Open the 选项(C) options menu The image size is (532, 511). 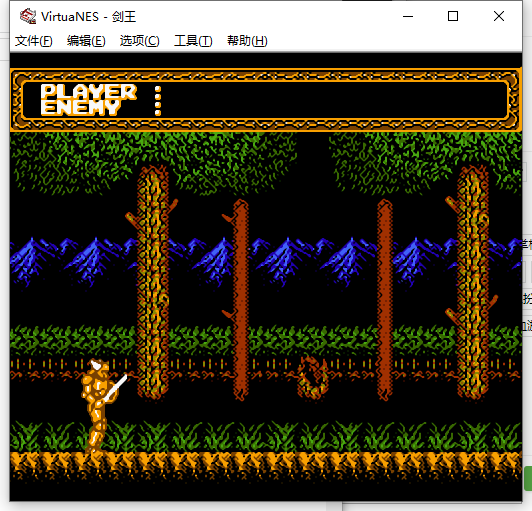tap(139, 41)
